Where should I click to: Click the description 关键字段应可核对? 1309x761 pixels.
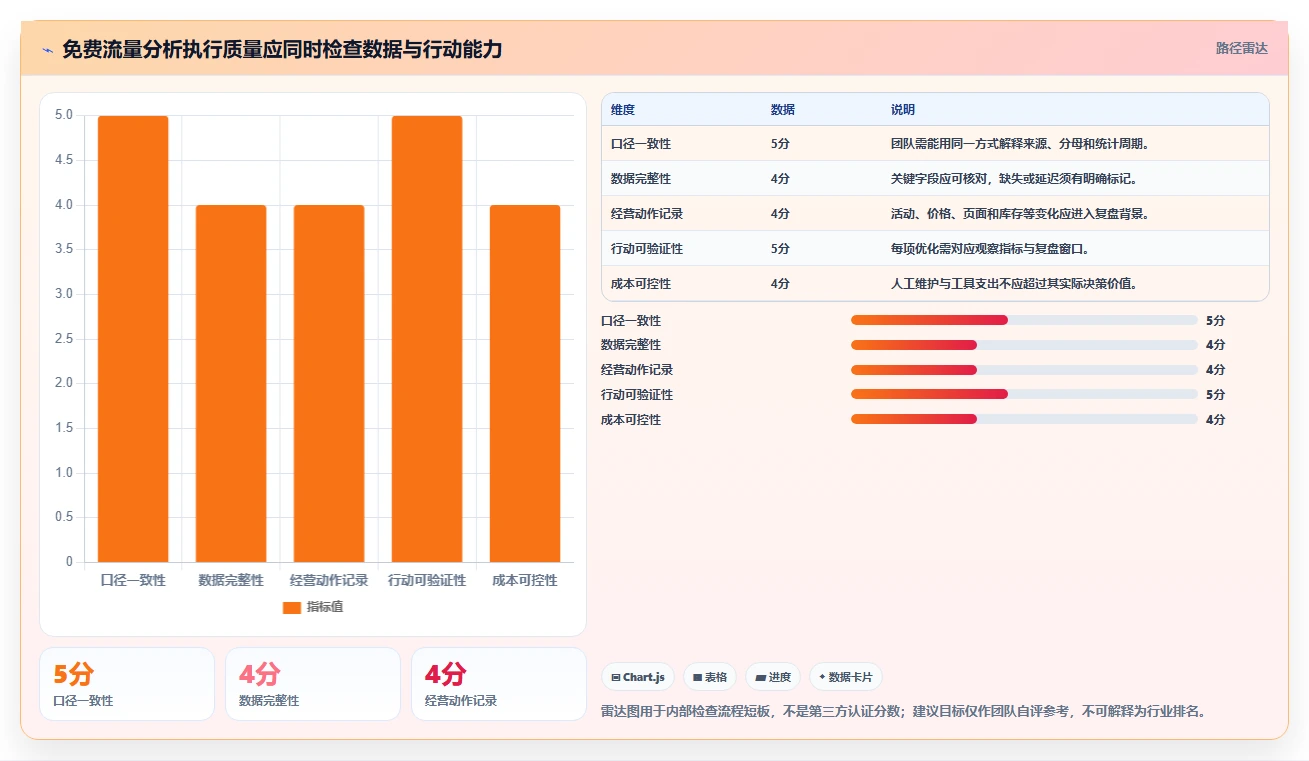tap(1014, 179)
